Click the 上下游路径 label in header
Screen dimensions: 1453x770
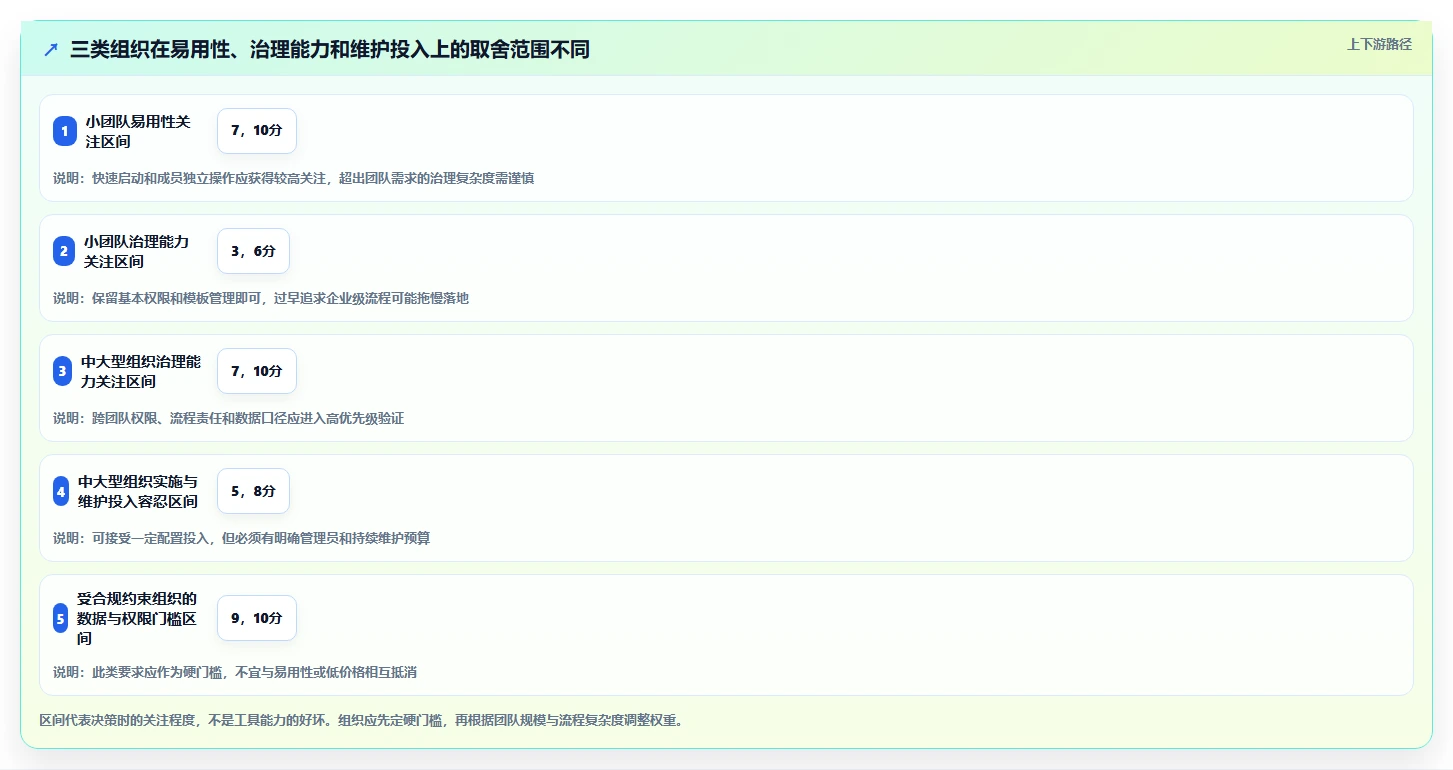[x=1379, y=44]
